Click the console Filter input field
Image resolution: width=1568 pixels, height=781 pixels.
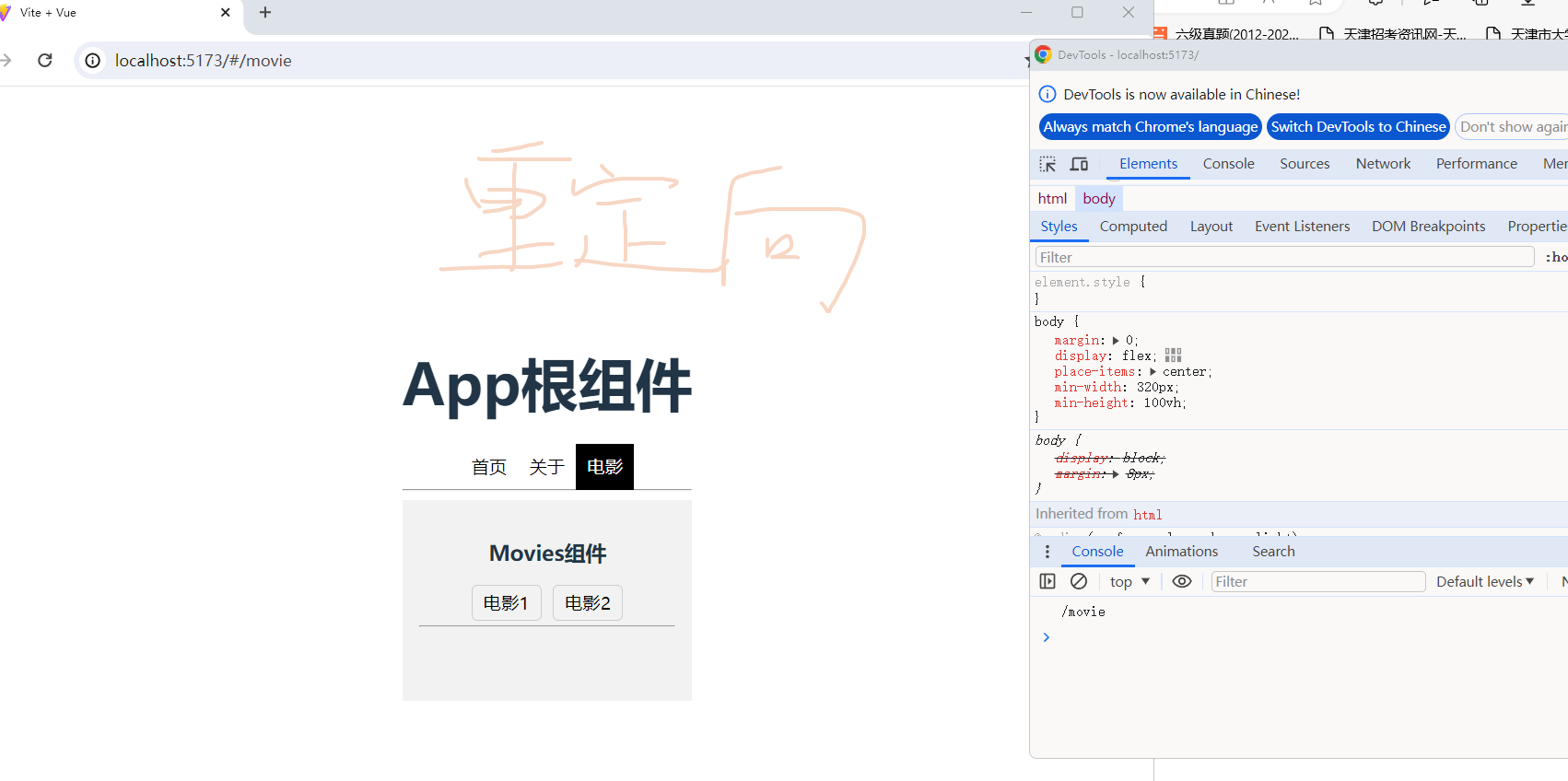coord(1317,582)
